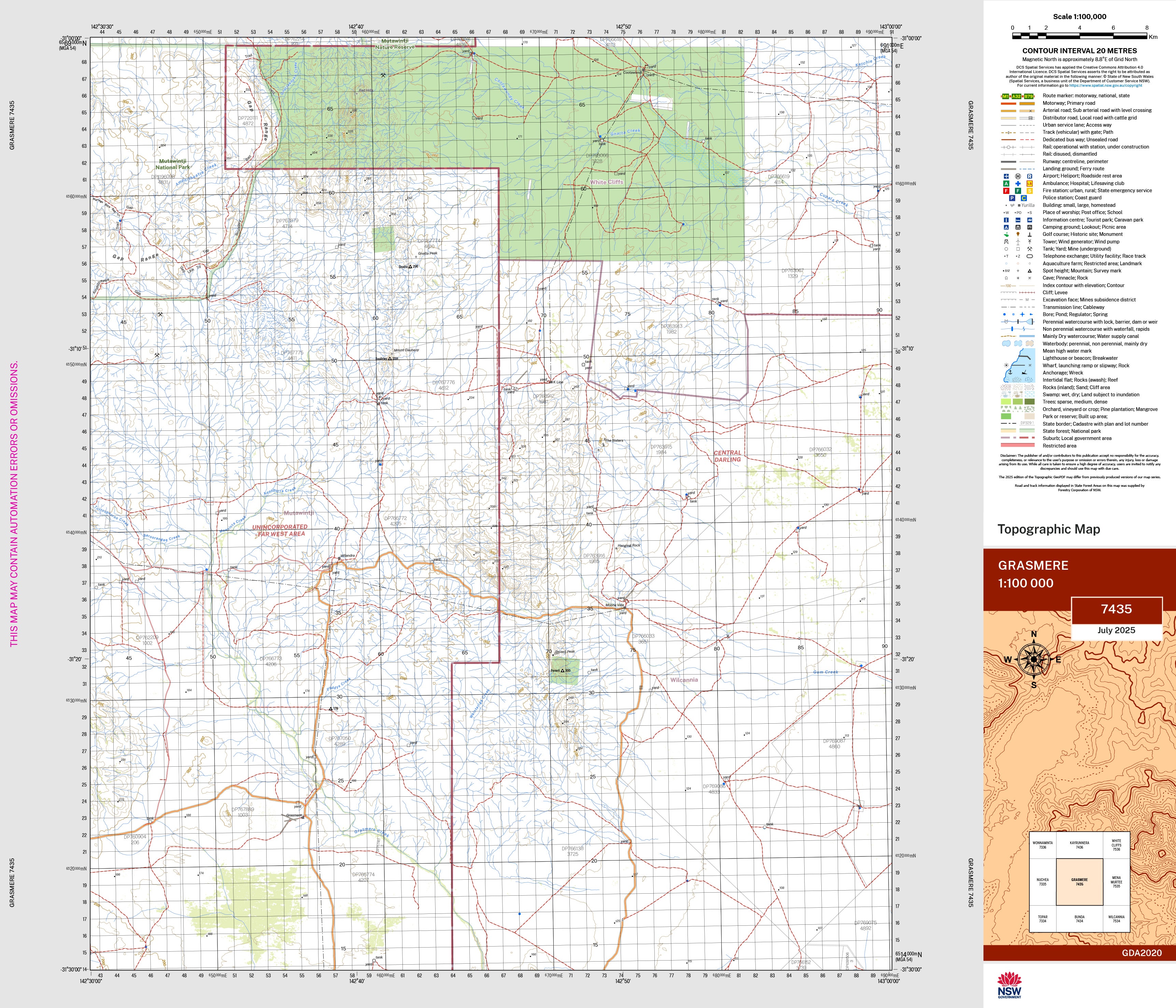Click the compass rose on the cover
This screenshot has height=1008, width=1176.
[1034, 659]
